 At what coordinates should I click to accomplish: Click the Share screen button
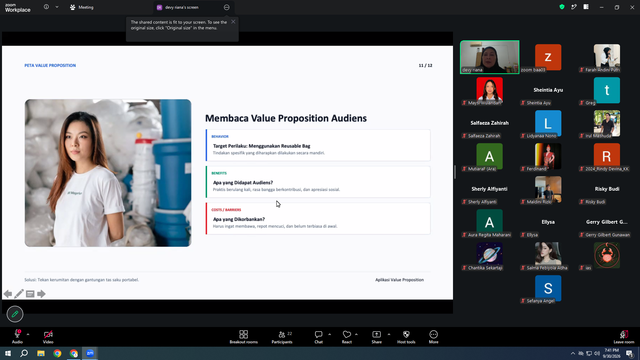click(x=376, y=337)
